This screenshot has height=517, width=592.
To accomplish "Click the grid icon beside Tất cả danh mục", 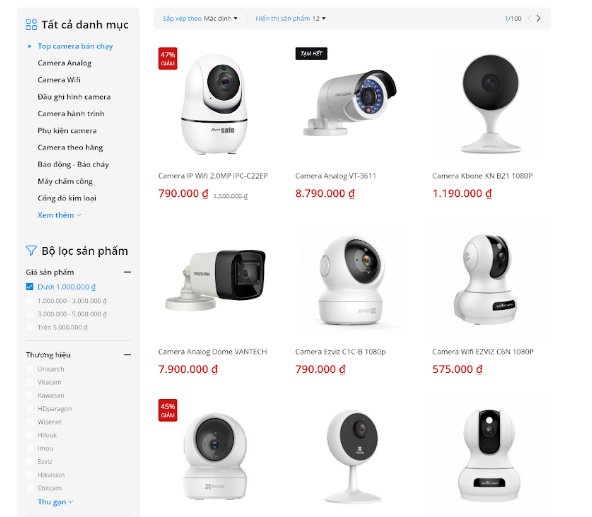I will pyautogui.click(x=31, y=25).
